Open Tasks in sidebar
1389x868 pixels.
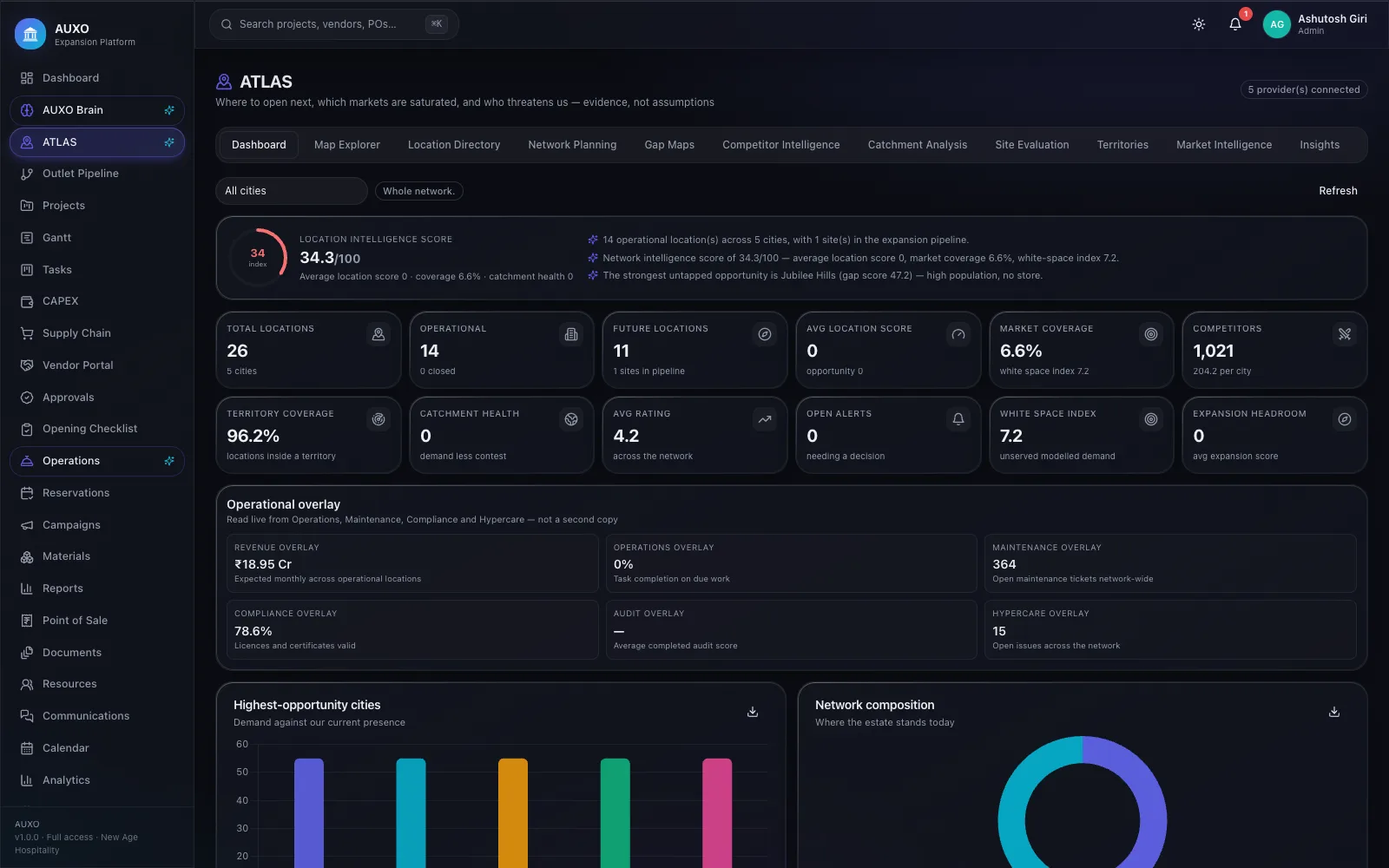coord(97,270)
